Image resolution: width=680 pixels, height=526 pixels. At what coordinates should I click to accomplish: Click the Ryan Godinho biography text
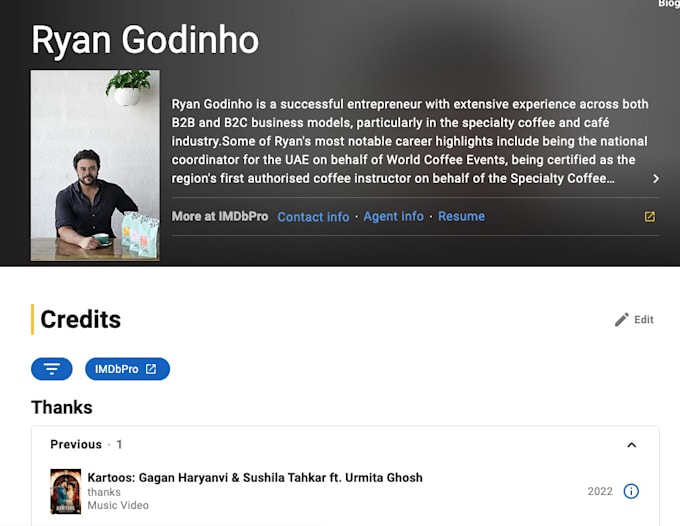click(x=410, y=141)
